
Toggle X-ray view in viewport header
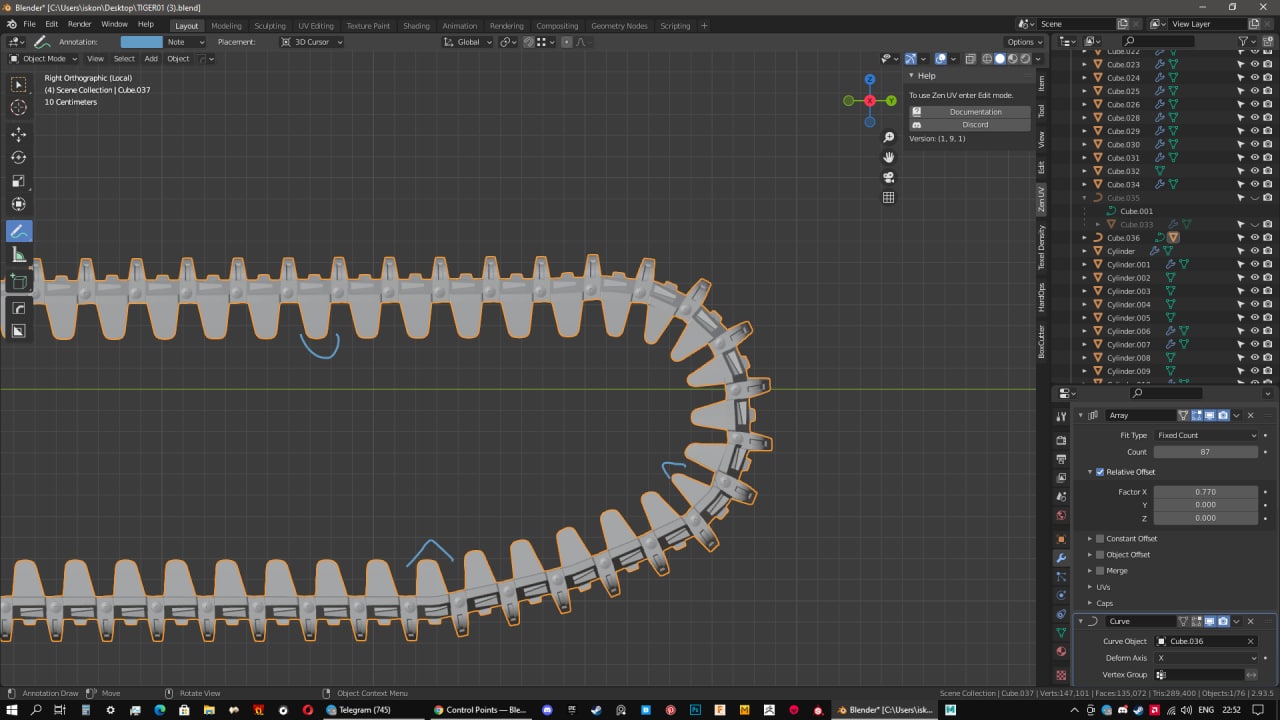coord(972,59)
